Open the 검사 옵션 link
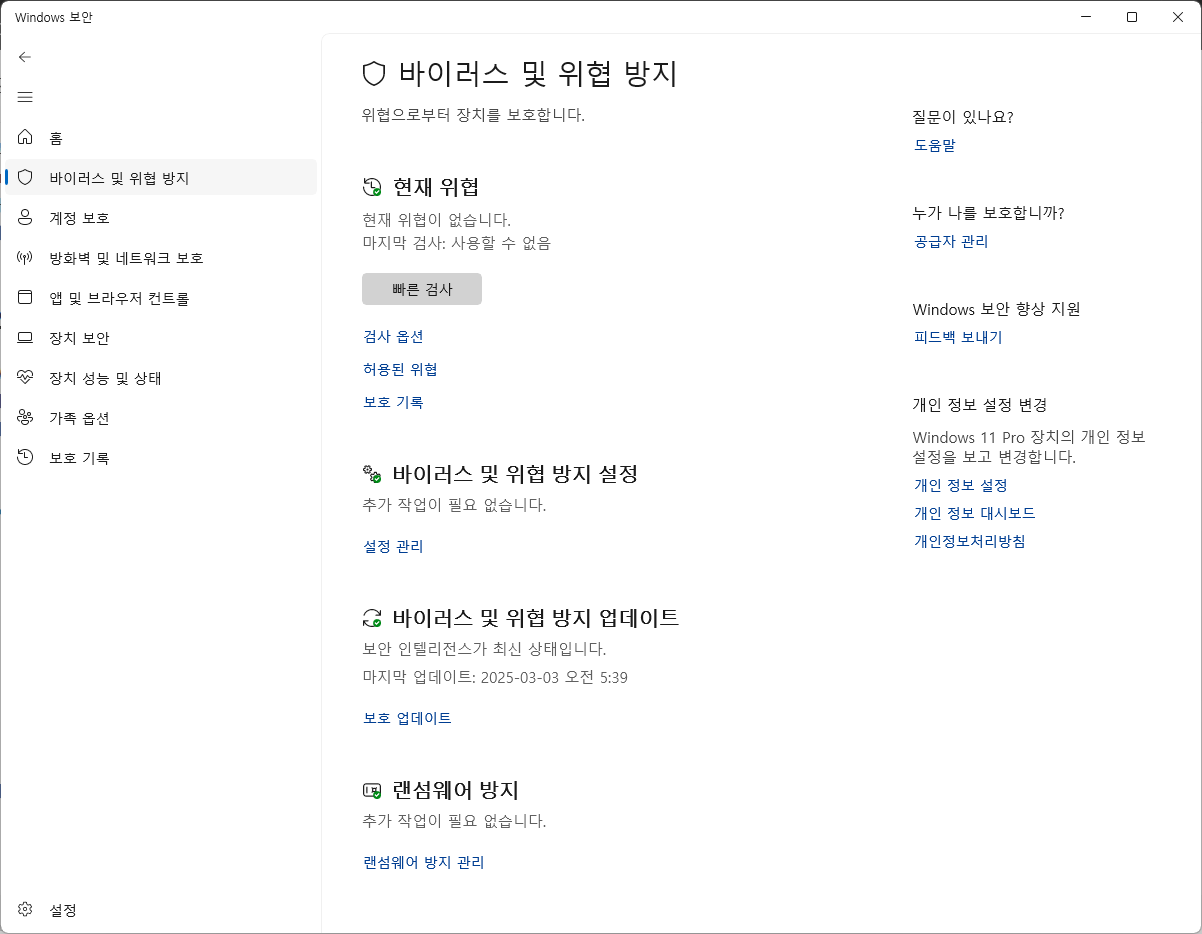 (x=393, y=337)
